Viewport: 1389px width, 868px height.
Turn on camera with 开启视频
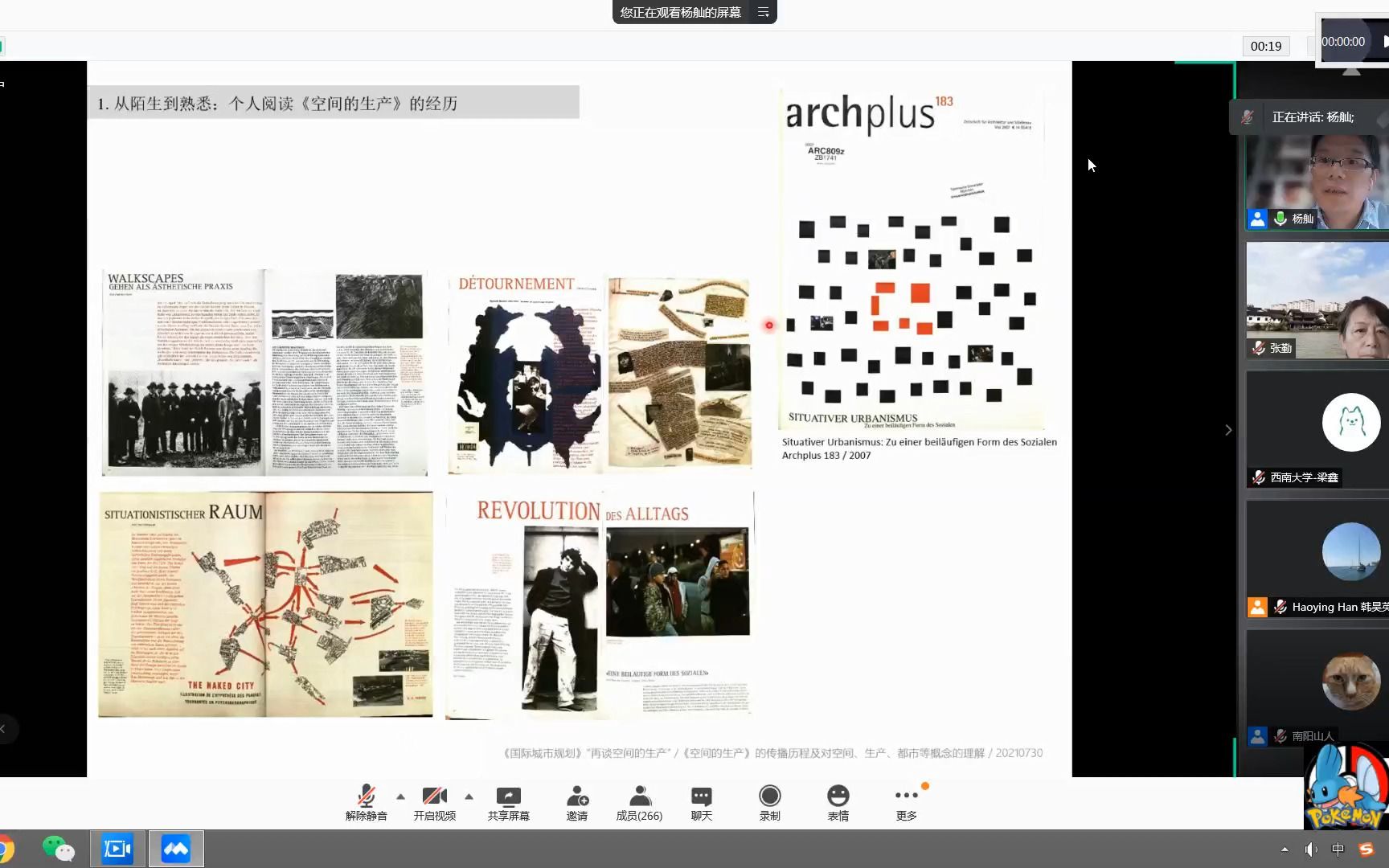pyautogui.click(x=435, y=803)
